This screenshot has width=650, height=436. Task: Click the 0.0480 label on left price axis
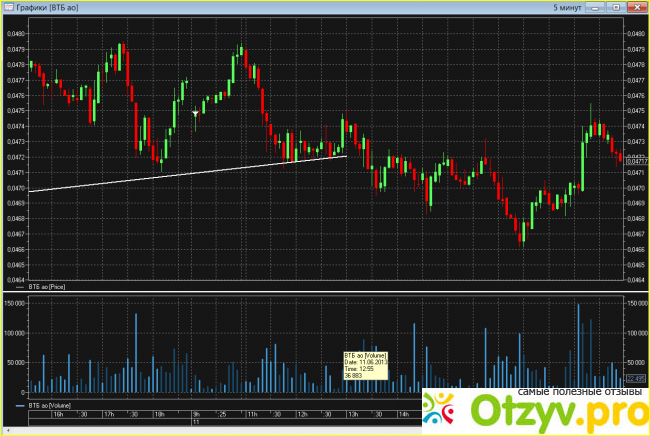point(14,33)
